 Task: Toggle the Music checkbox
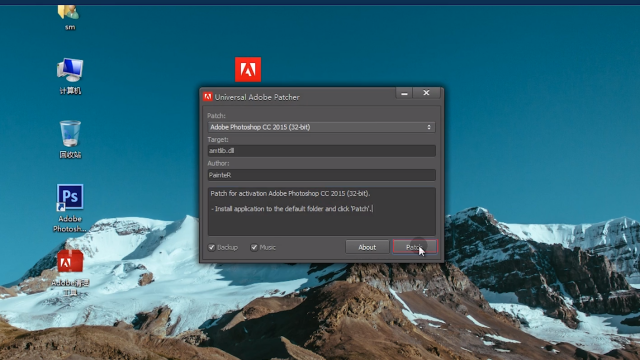[254, 247]
